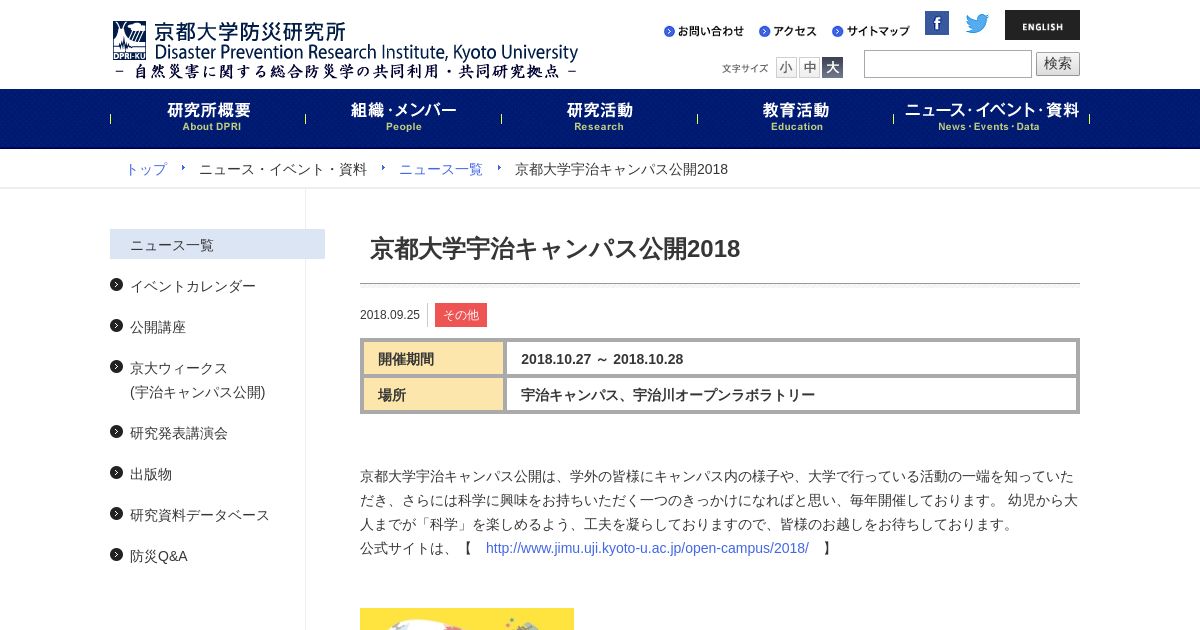Click the bullet icon beside 出版物
Screen dimensions: 1200x630
tap(116, 473)
